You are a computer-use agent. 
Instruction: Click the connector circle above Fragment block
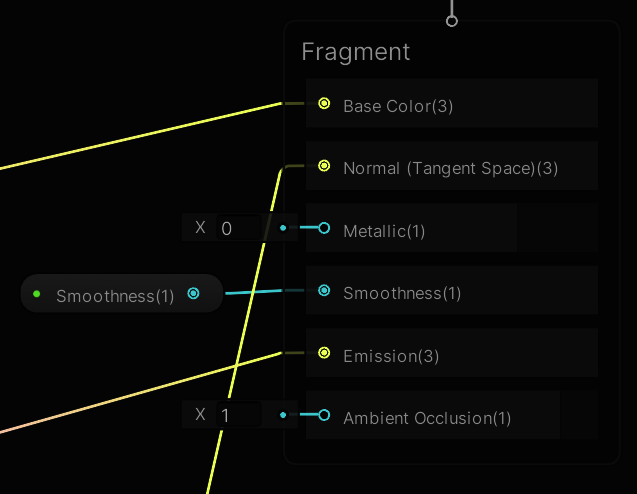coord(452,20)
